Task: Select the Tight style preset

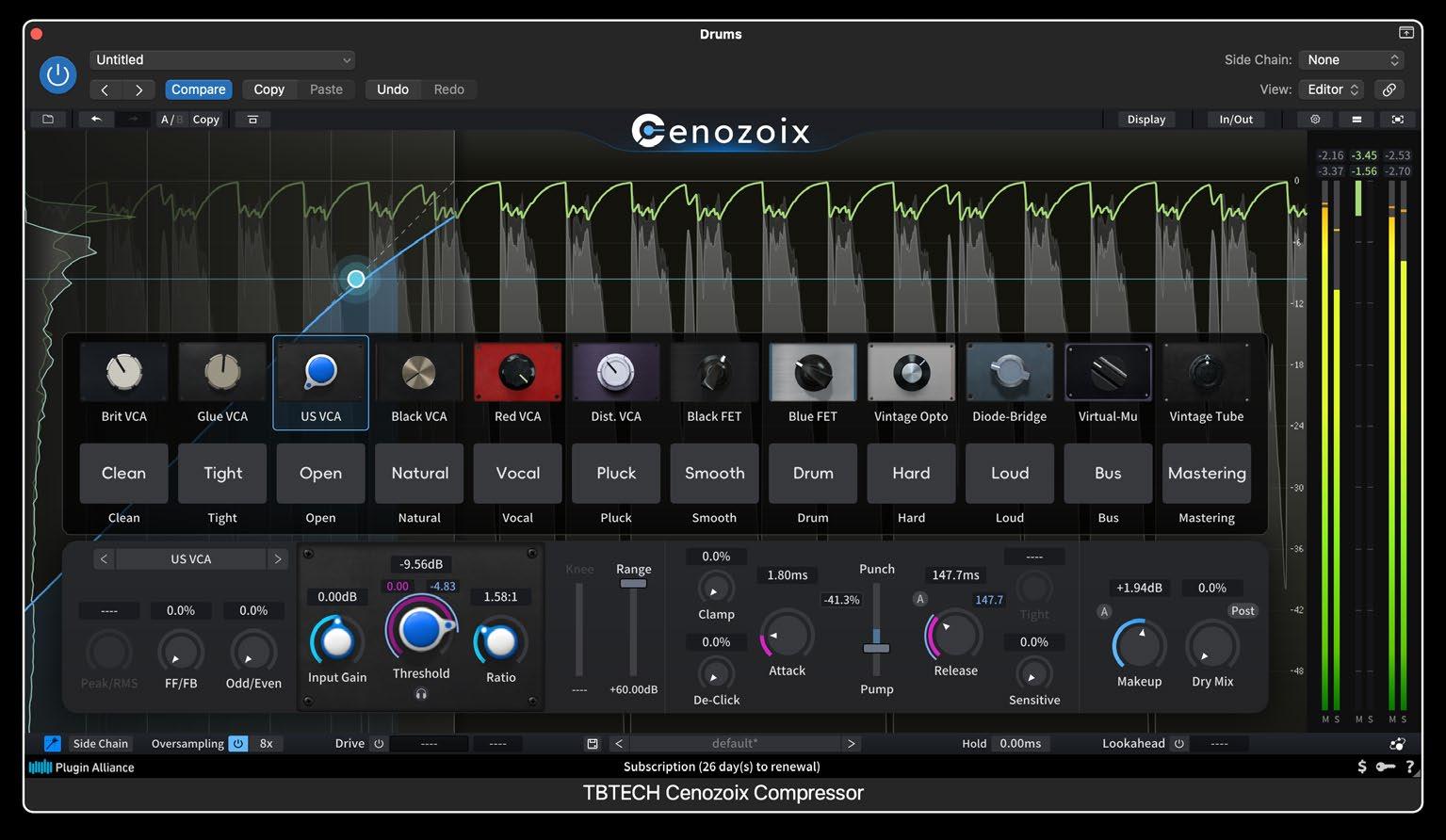Action: [x=222, y=474]
